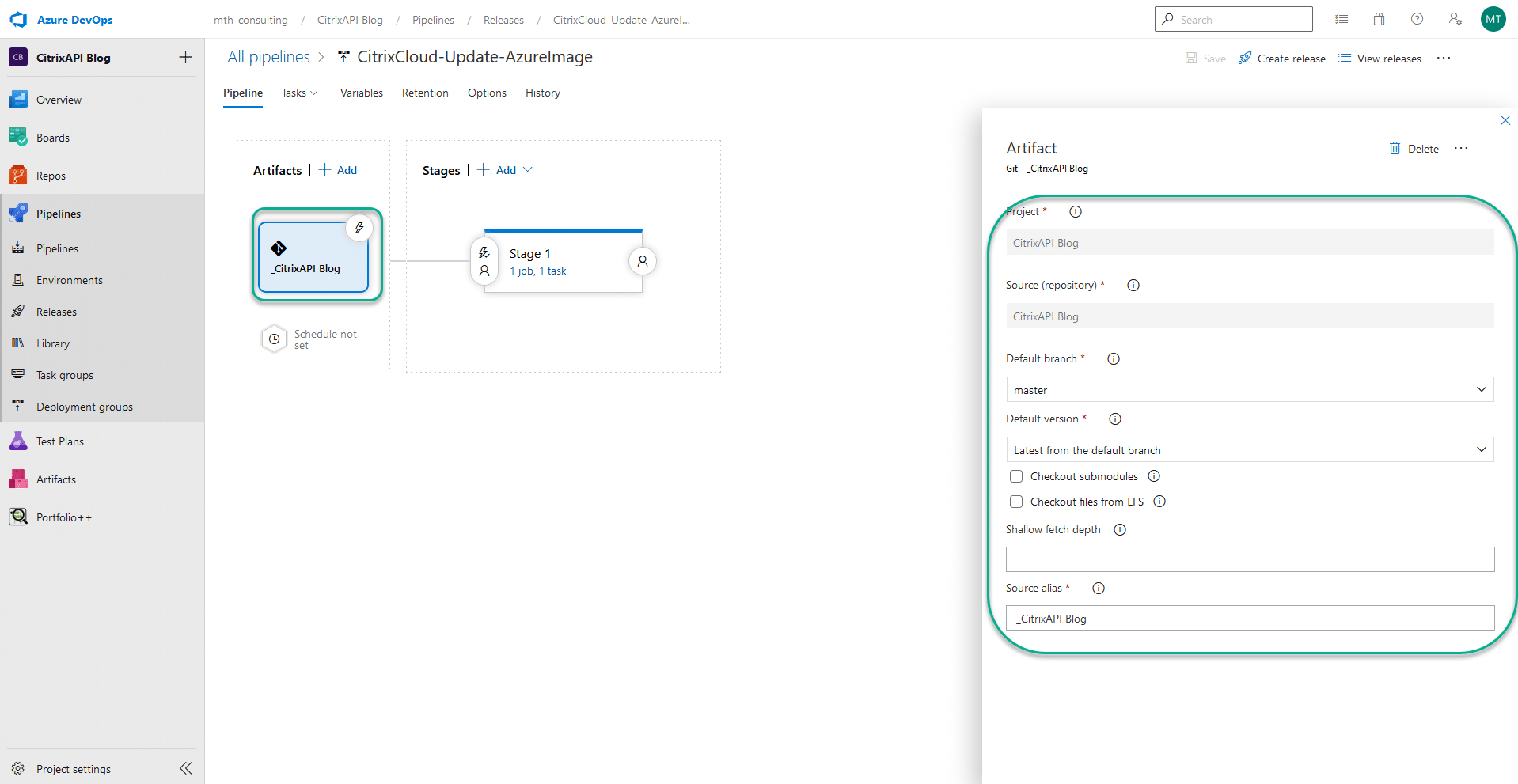Go to All pipelines breadcrumb
Image resolution: width=1518 pixels, height=784 pixels.
pyautogui.click(x=268, y=57)
